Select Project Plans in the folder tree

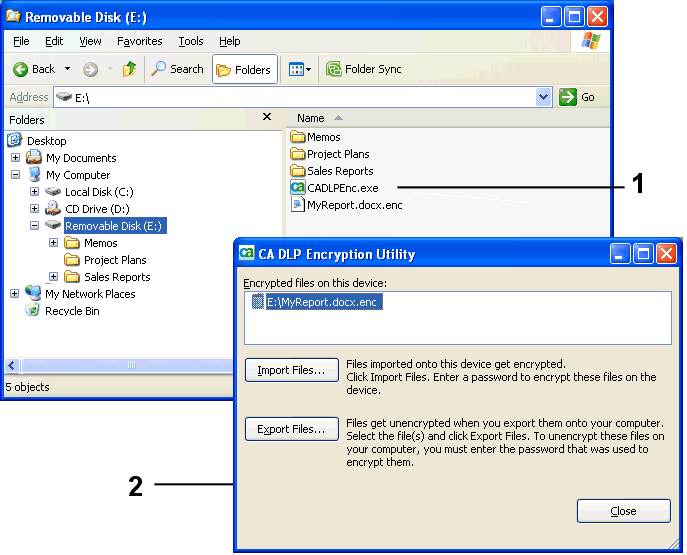(x=105, y=260)
